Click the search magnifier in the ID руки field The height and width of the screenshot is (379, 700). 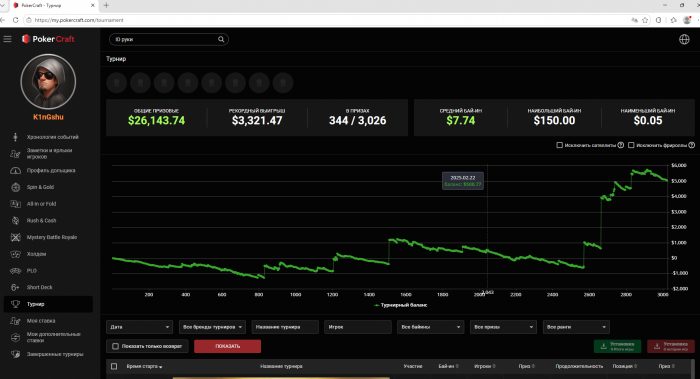click(221, 39)
